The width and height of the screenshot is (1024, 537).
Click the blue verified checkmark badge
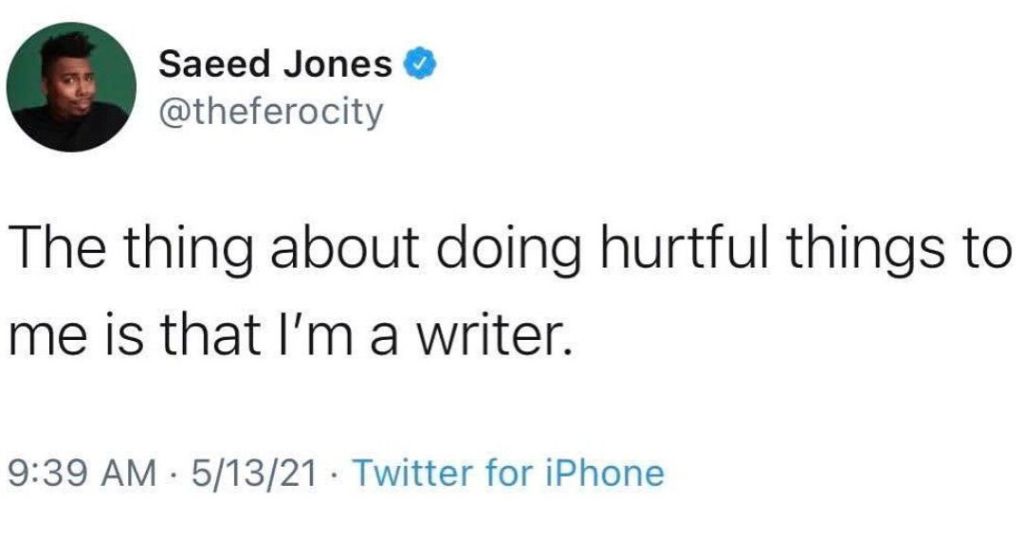[x=418, y=66]
